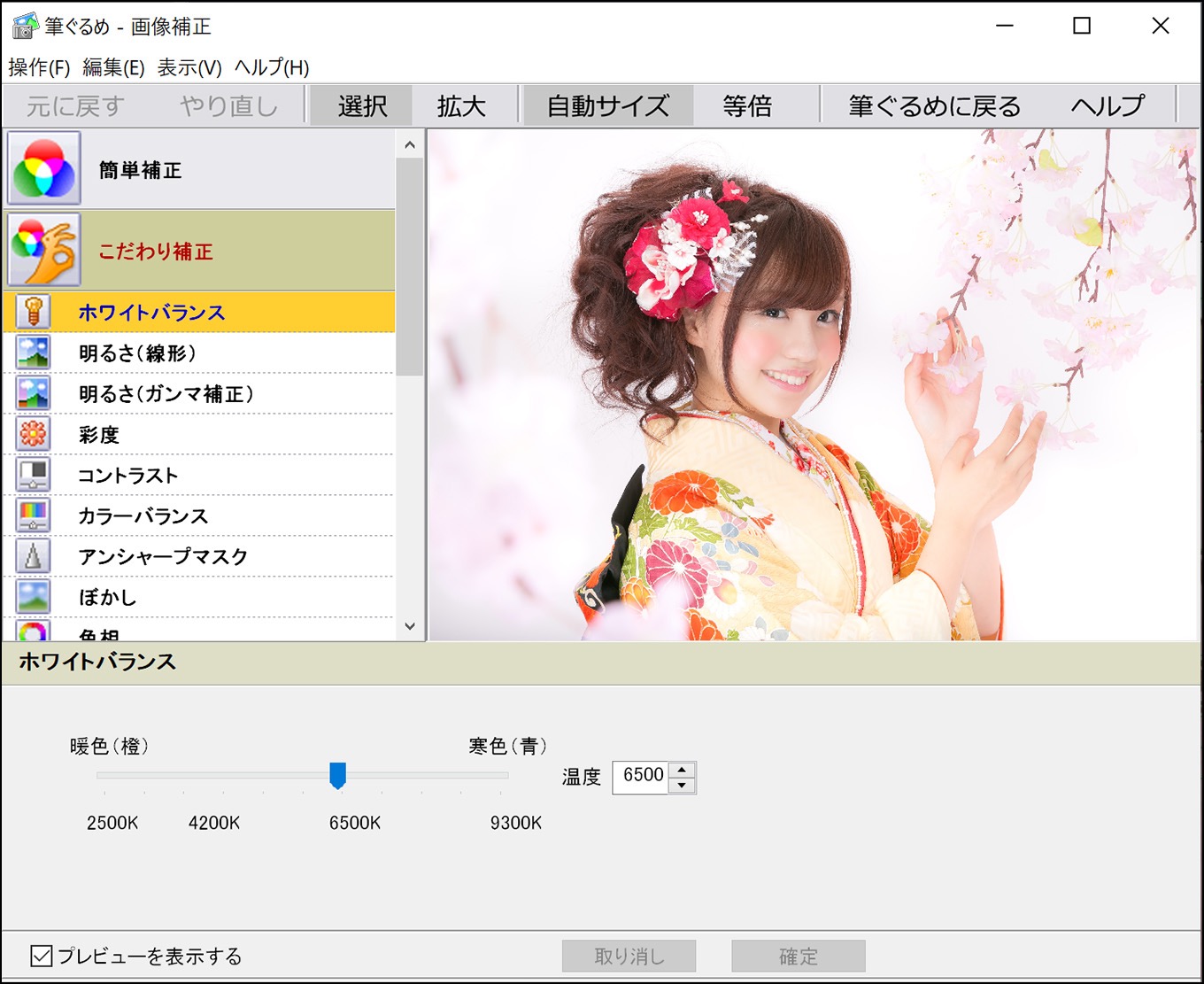The image size is (1204, 984).
Task: Click the 明るさ(ガンマ補正) icon
Action: [34, 393]
